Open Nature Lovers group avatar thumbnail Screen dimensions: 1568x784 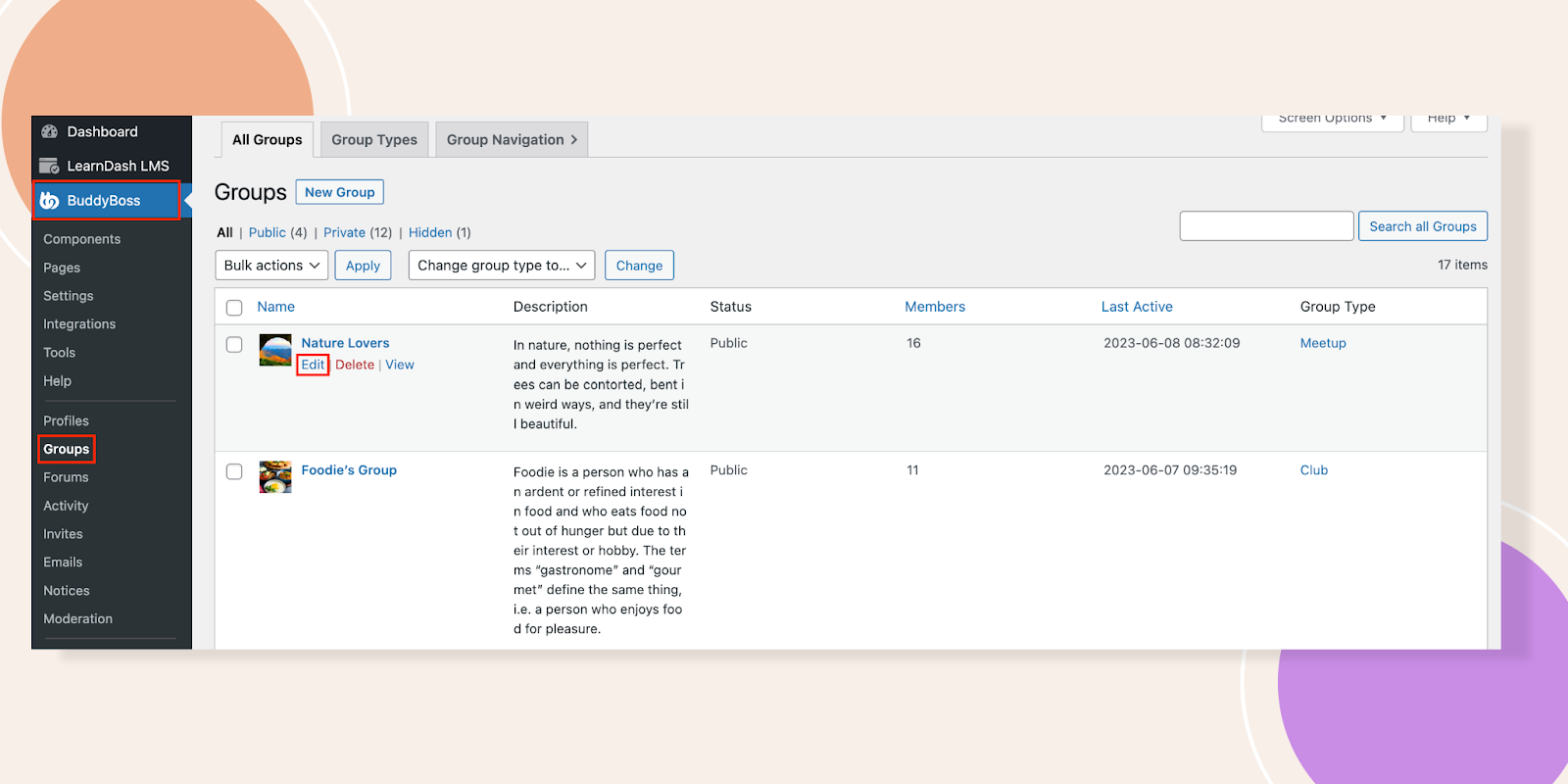[x=275, y=350]
